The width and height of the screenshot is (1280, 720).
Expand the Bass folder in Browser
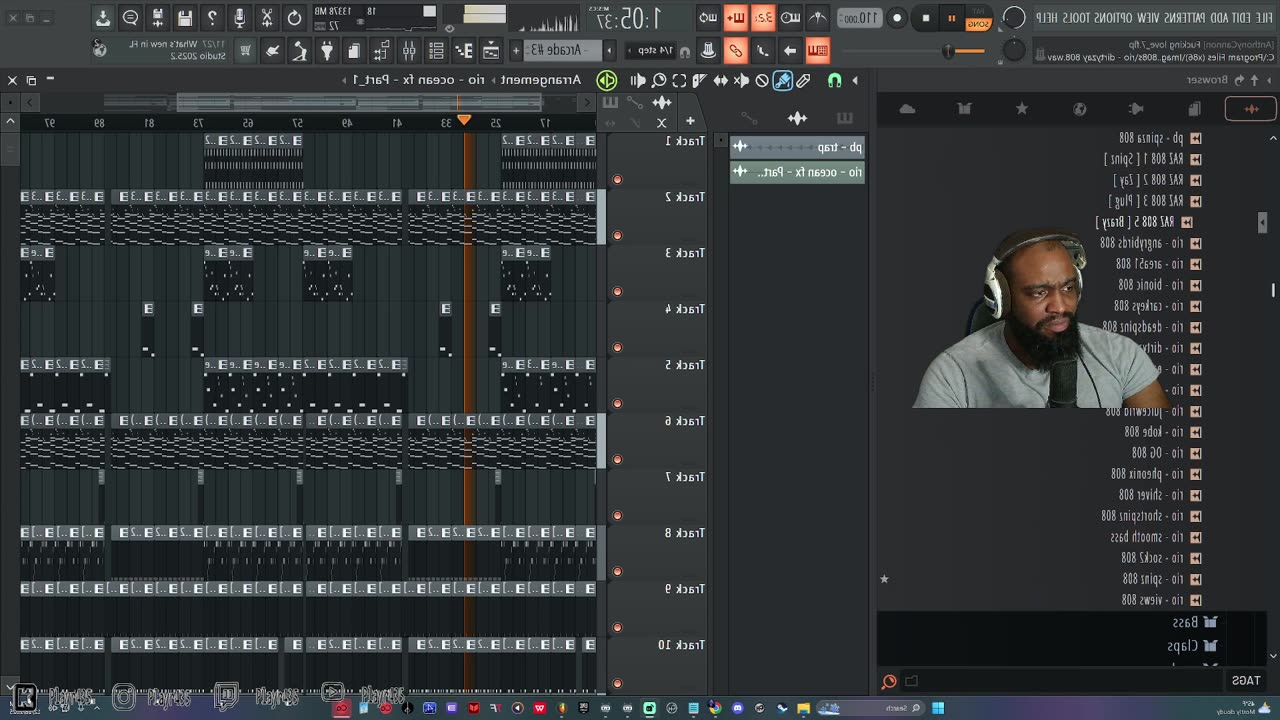point(1194,622)
